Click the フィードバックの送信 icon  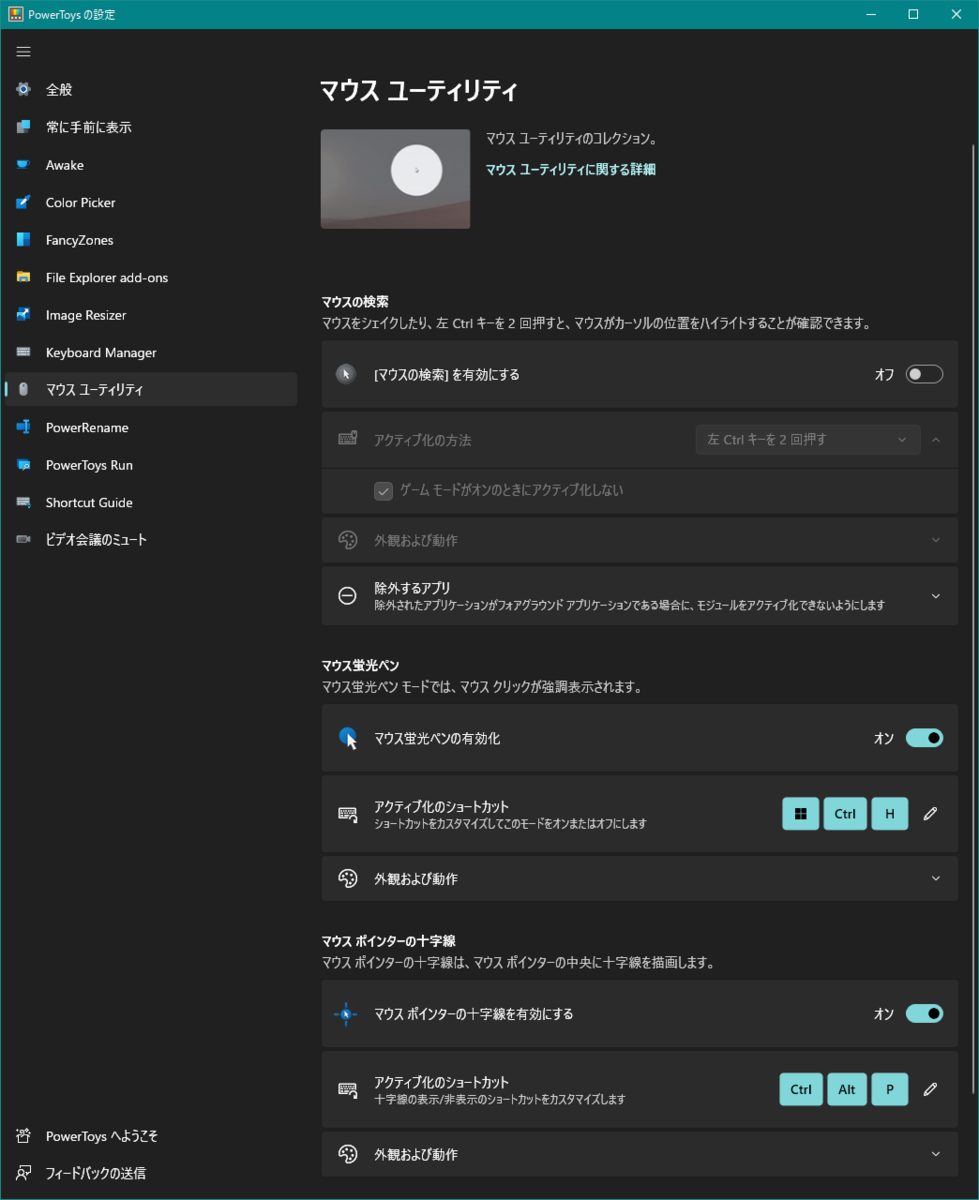point(24,1173)
